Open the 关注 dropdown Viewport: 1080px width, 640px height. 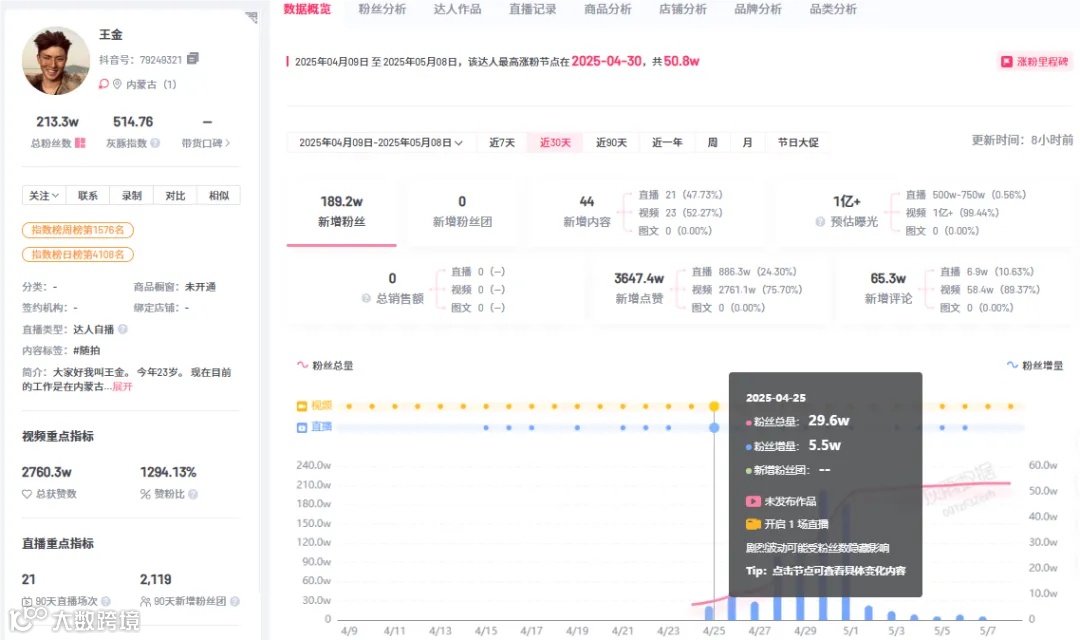pyautogui.click(x=44, y=196)
